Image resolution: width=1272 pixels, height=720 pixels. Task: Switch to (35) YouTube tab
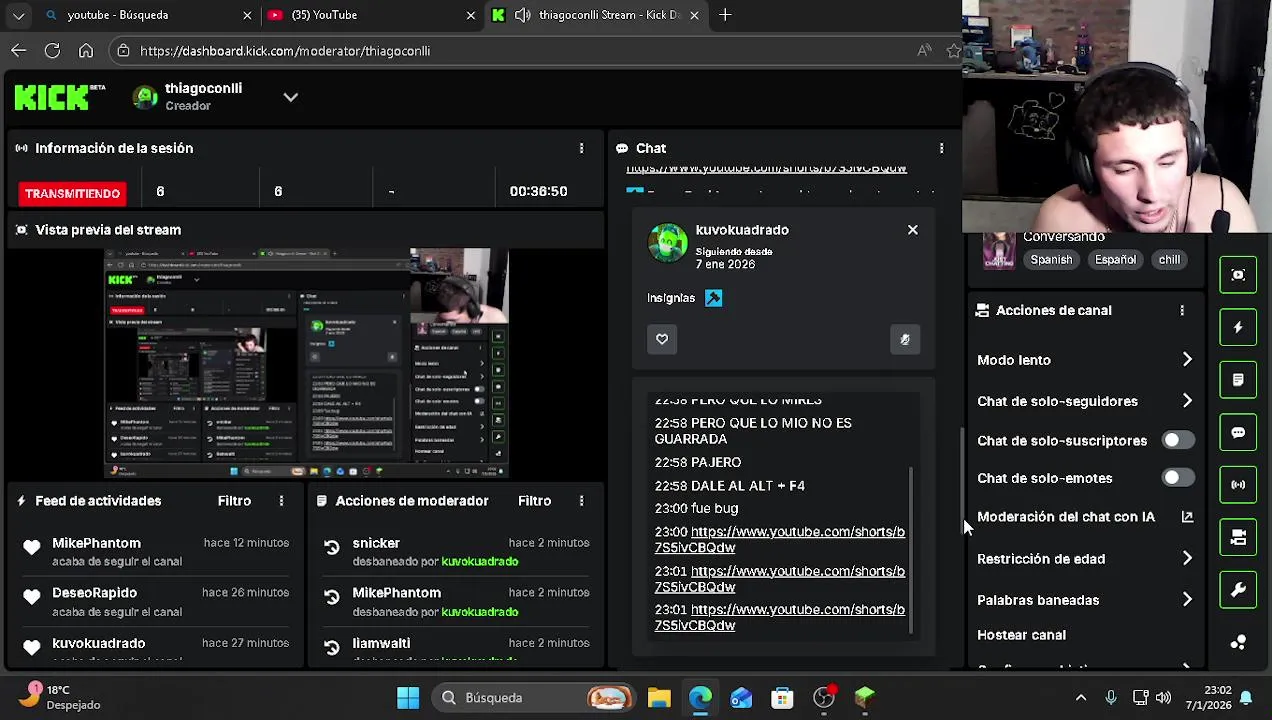[x=370, y=15]
